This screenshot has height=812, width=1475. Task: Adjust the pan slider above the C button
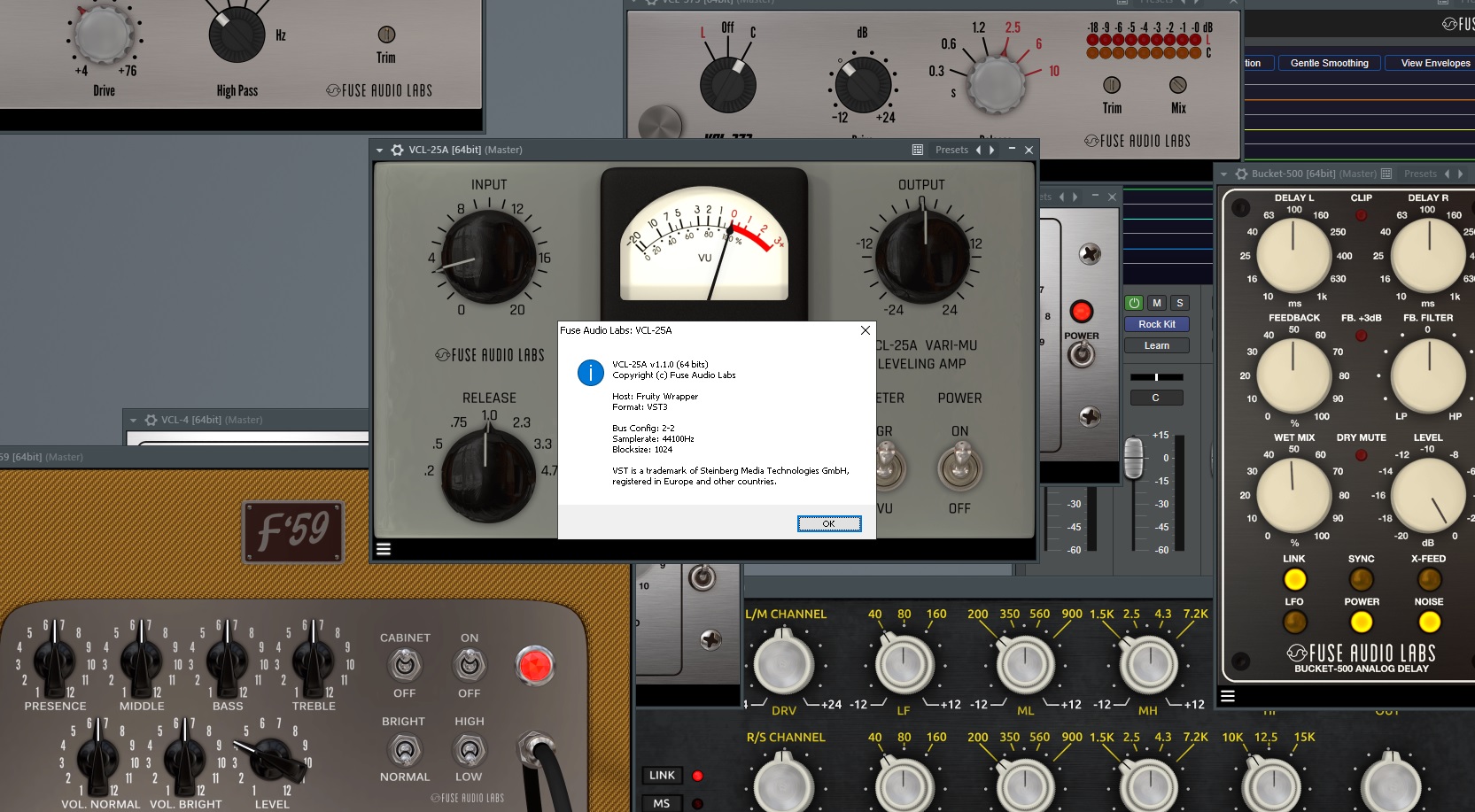1156,375
